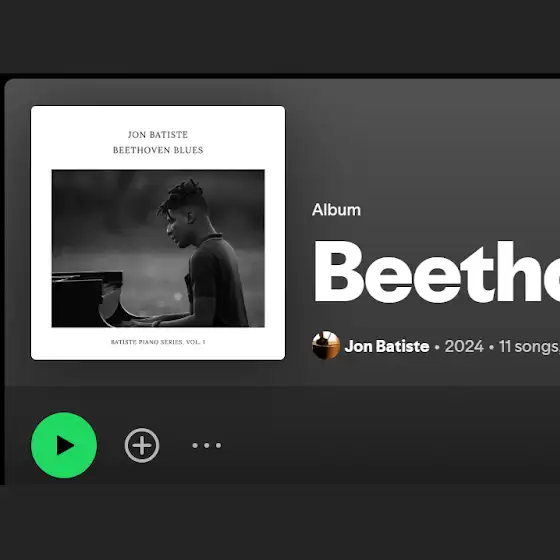Open the three-dot more options menu

[207, 445]
